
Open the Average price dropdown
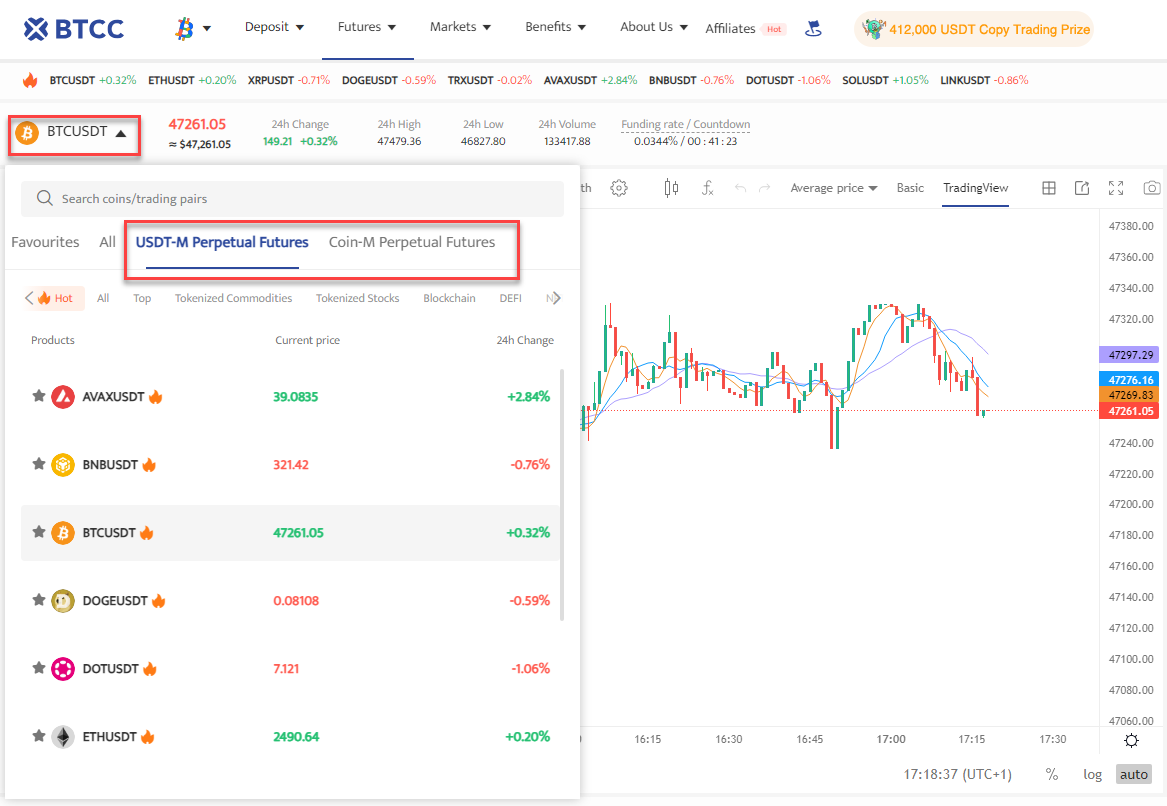(x=834, y=188)
